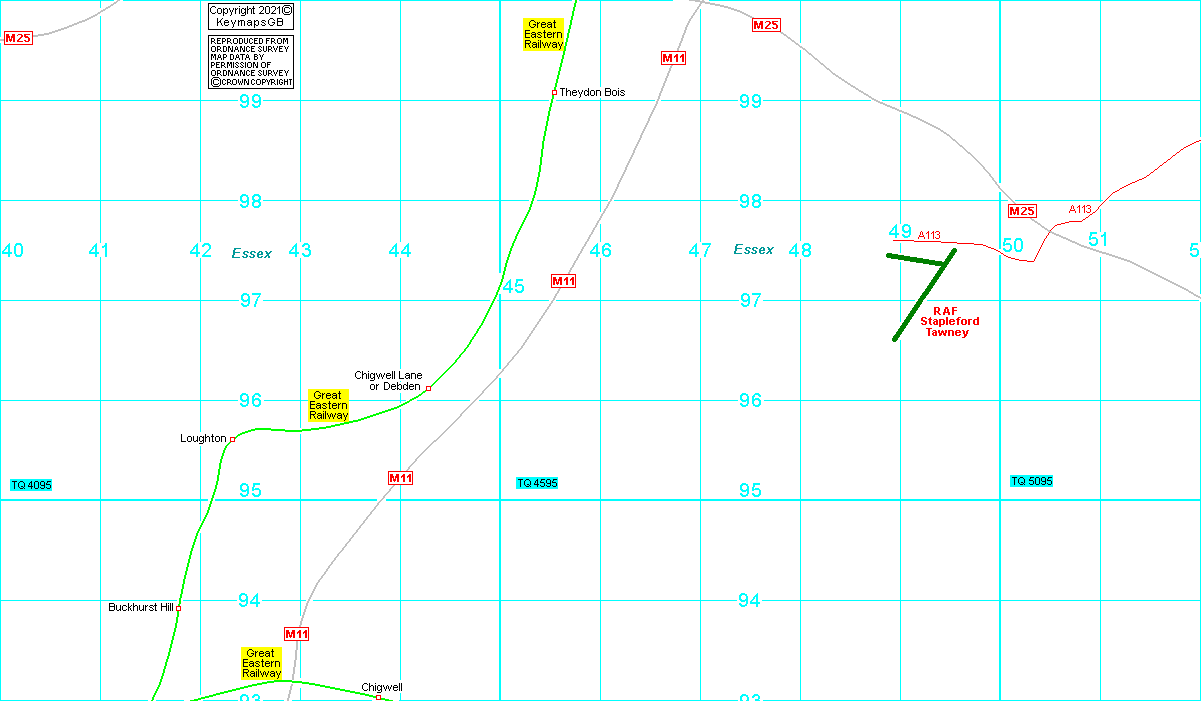Click the M11 label nearest Theydon Bois
1201x701 pixels.
pos(674,58)
